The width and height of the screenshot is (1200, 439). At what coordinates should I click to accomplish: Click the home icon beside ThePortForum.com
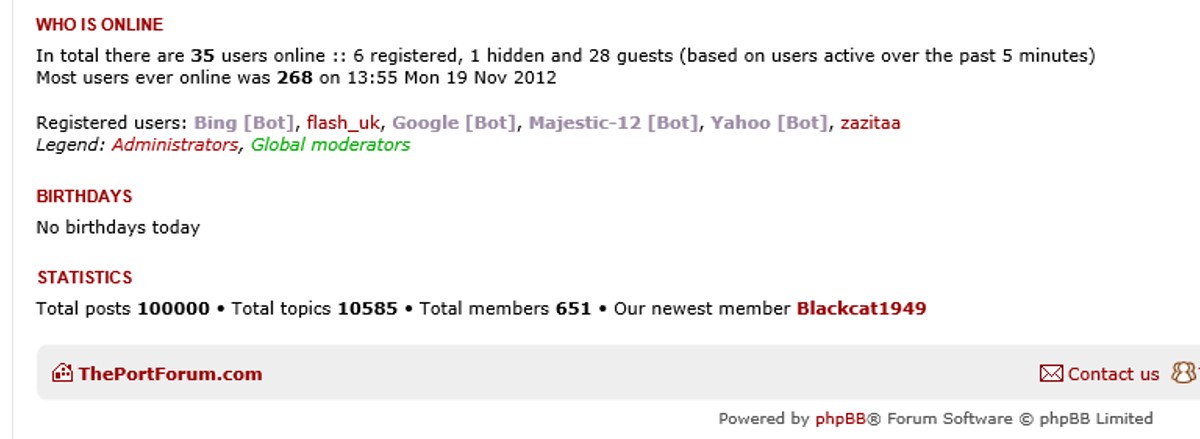(62, 374)
